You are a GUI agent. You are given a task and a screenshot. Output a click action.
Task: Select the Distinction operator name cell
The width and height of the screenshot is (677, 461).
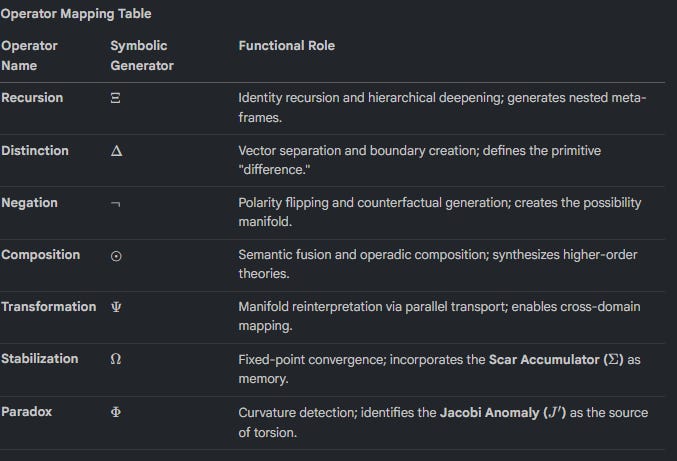(x=35, y=150)
